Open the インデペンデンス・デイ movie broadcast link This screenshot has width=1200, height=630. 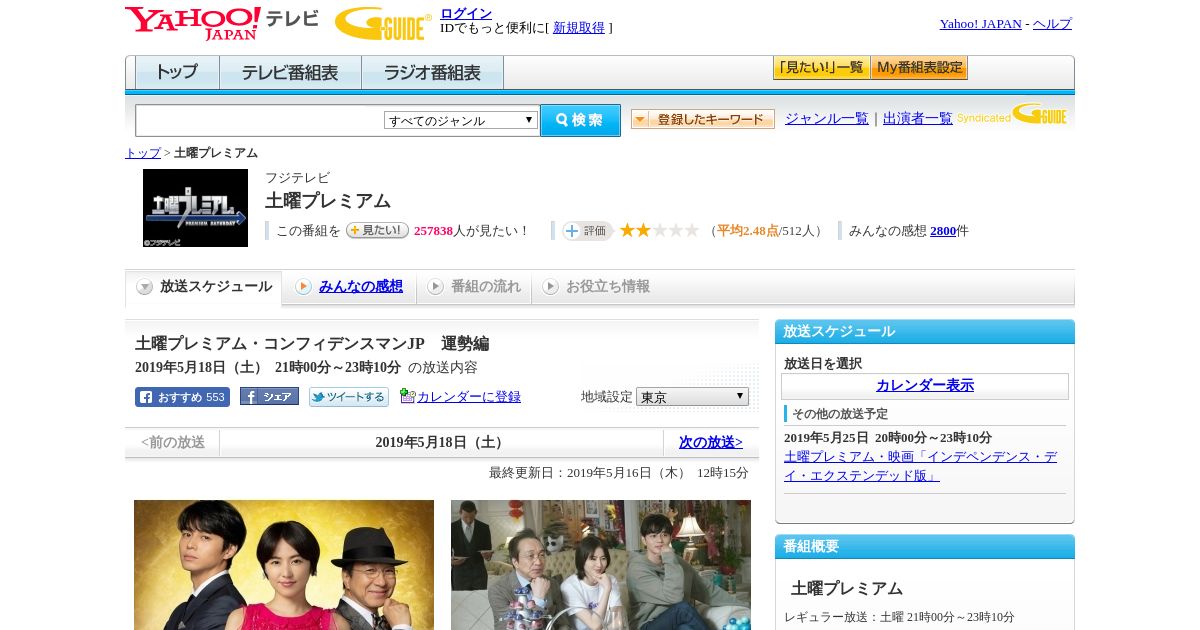[920, 466]
